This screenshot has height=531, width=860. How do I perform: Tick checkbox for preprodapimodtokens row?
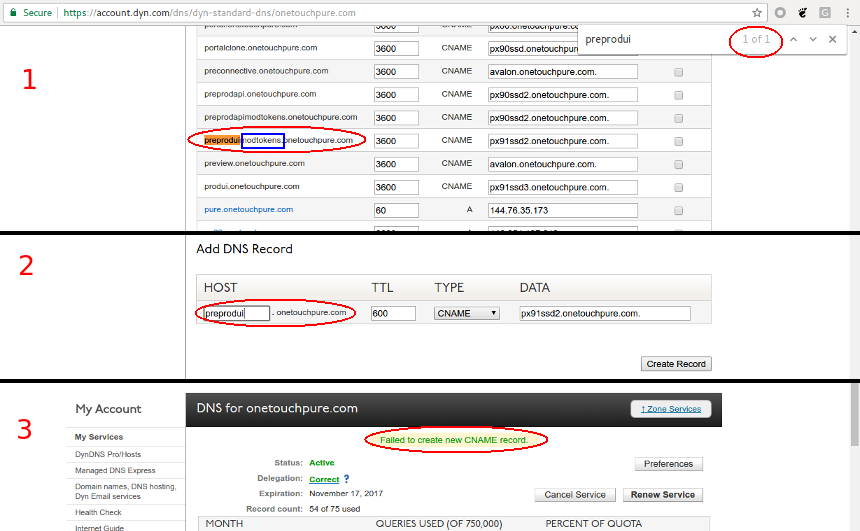(678, 118)
